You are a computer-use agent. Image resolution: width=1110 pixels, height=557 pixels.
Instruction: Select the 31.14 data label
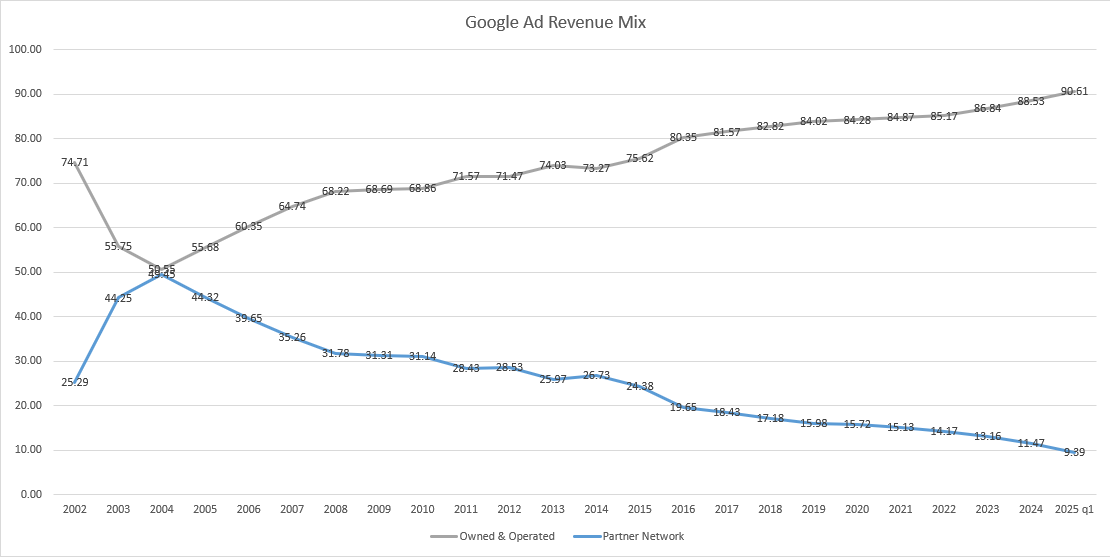[x=423, y=356]
